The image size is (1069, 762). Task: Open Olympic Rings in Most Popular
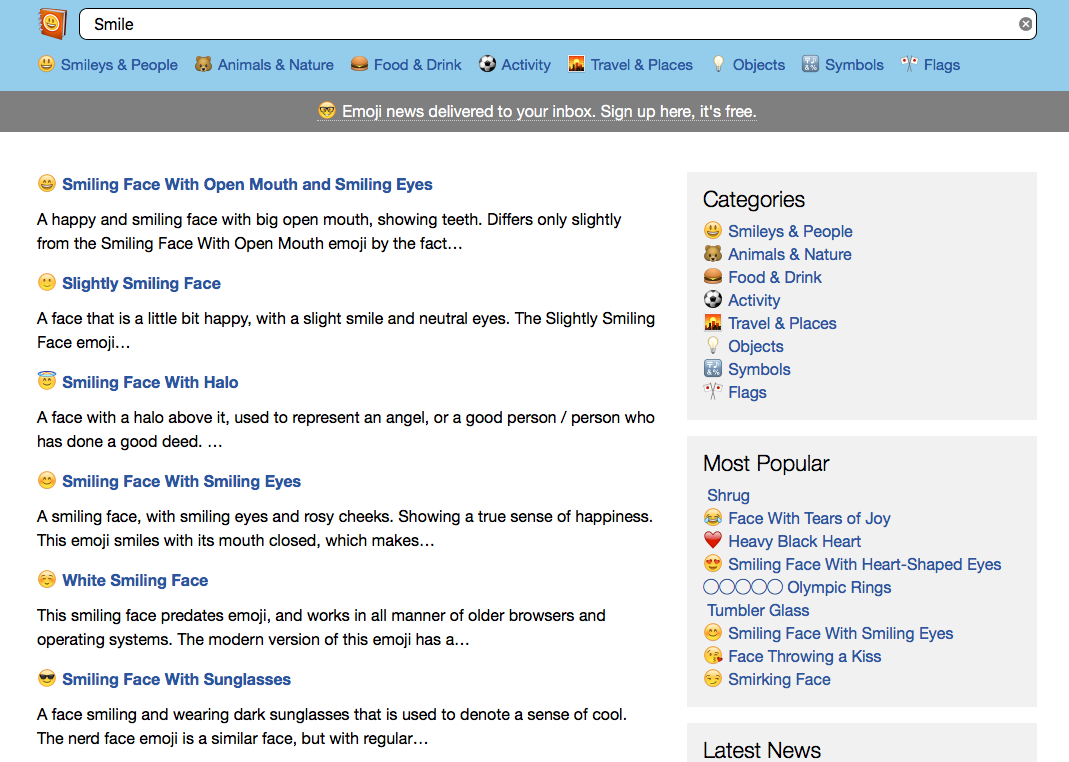coord(839,588)
